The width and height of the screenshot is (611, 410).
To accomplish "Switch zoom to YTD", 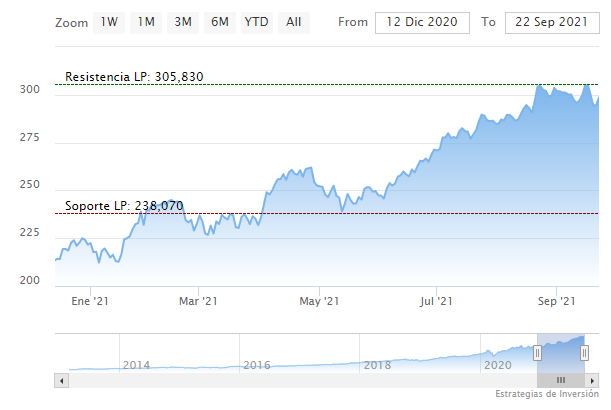I will 256,22.
